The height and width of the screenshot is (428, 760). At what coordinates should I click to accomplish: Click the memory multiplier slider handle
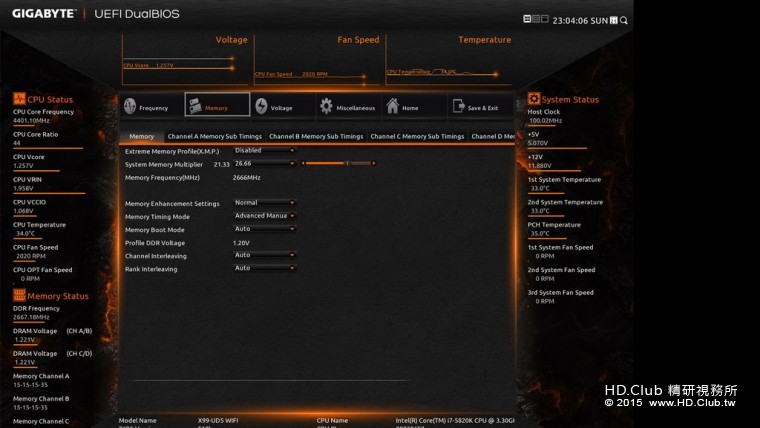click(x=347, y=163)
